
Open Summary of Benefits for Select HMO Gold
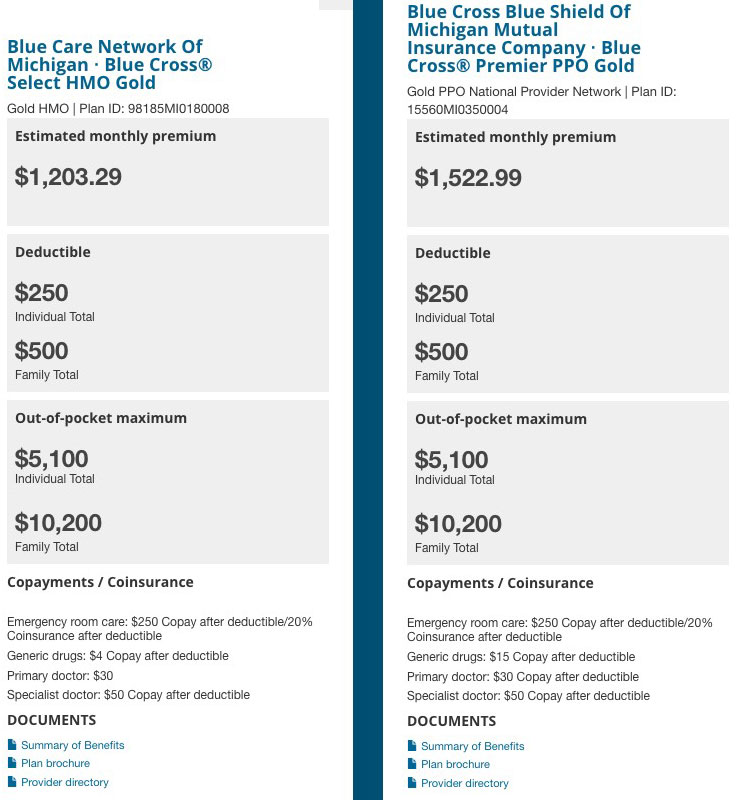(x=72, y=745)
